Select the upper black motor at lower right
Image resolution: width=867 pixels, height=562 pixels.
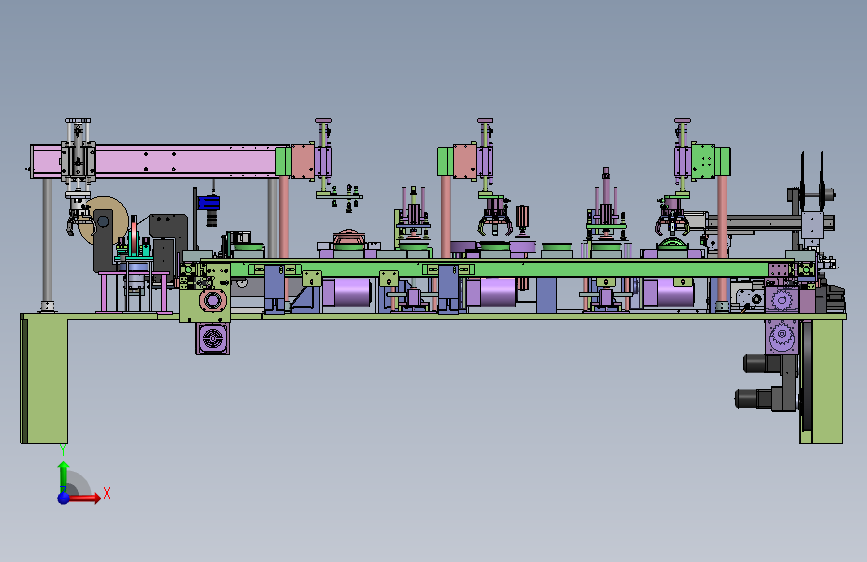point(761,363)
